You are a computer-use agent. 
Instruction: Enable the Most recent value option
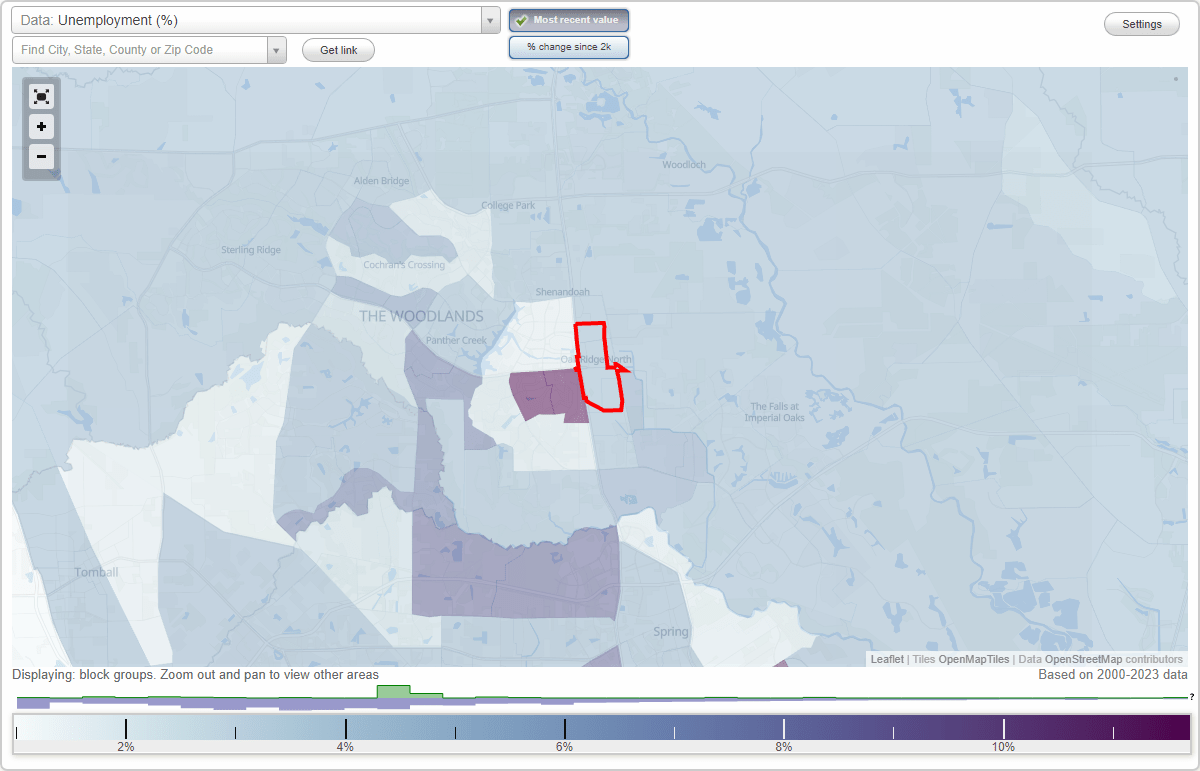click(x=569, y=20)
